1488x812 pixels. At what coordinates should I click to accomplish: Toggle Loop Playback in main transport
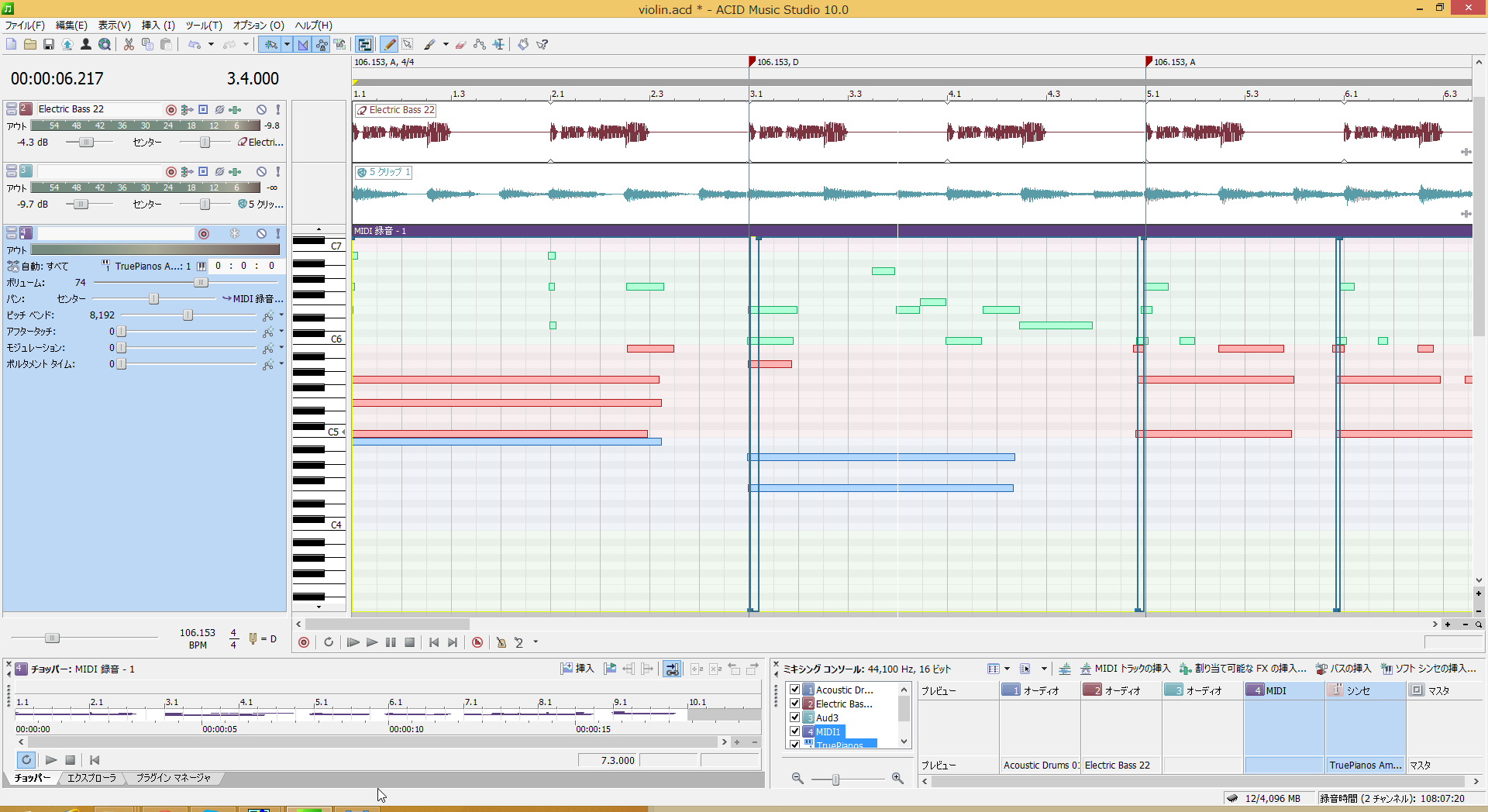[329, 642]
